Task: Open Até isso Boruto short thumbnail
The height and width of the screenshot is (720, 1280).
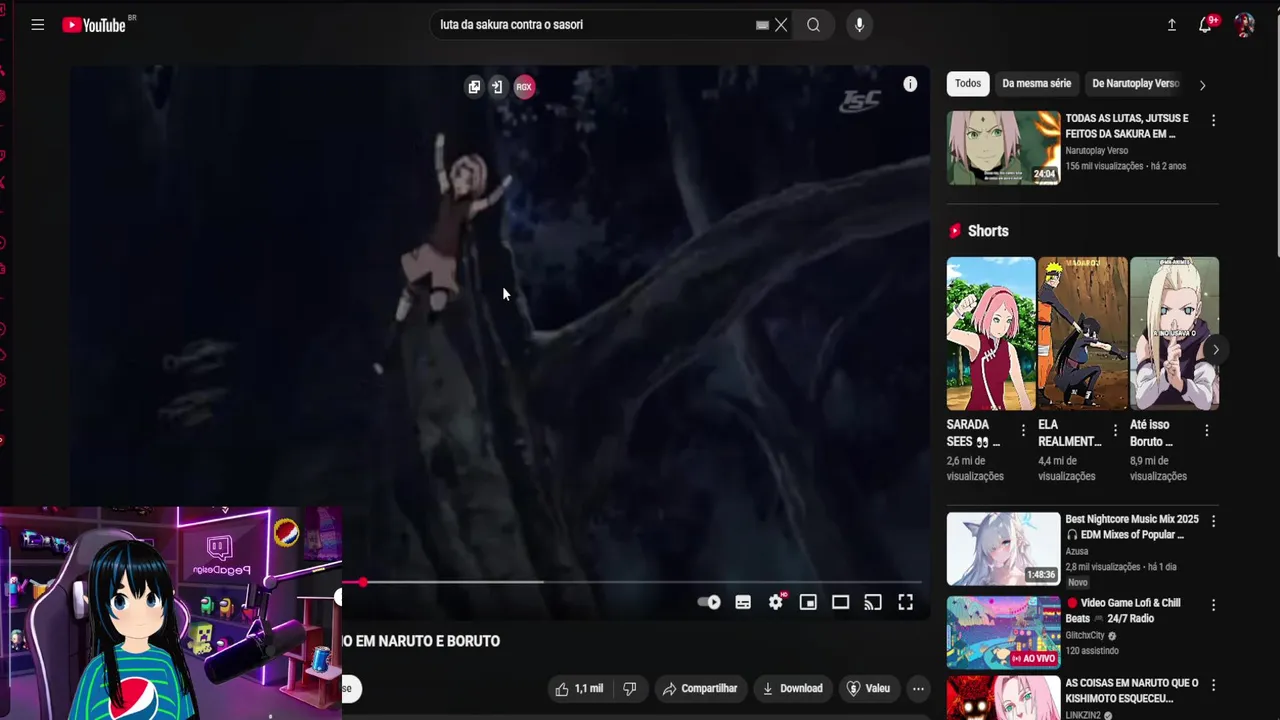Action: click(x=1174, y=334)
